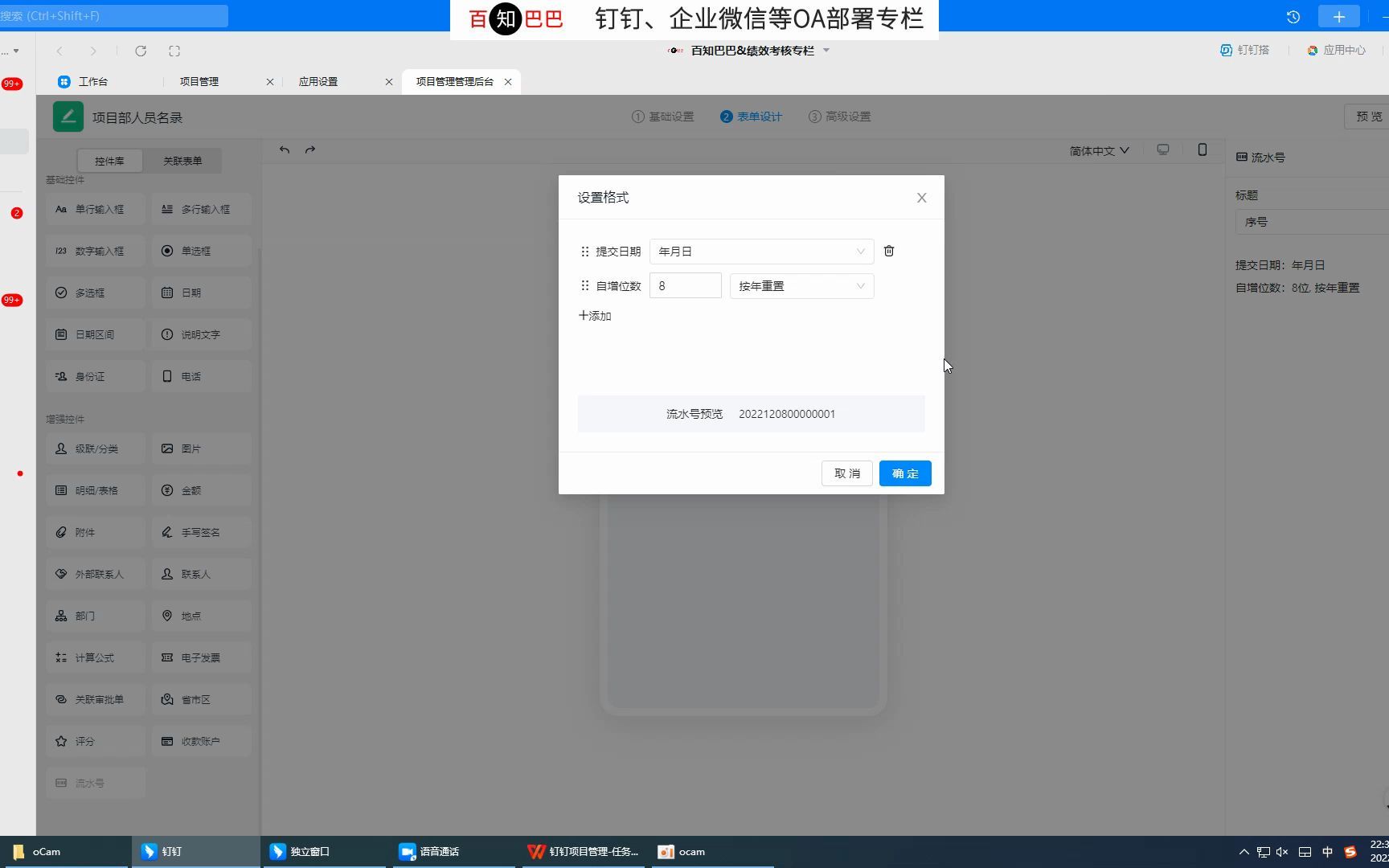Open 钉钉搭 from the top bar

point(1244,50)
